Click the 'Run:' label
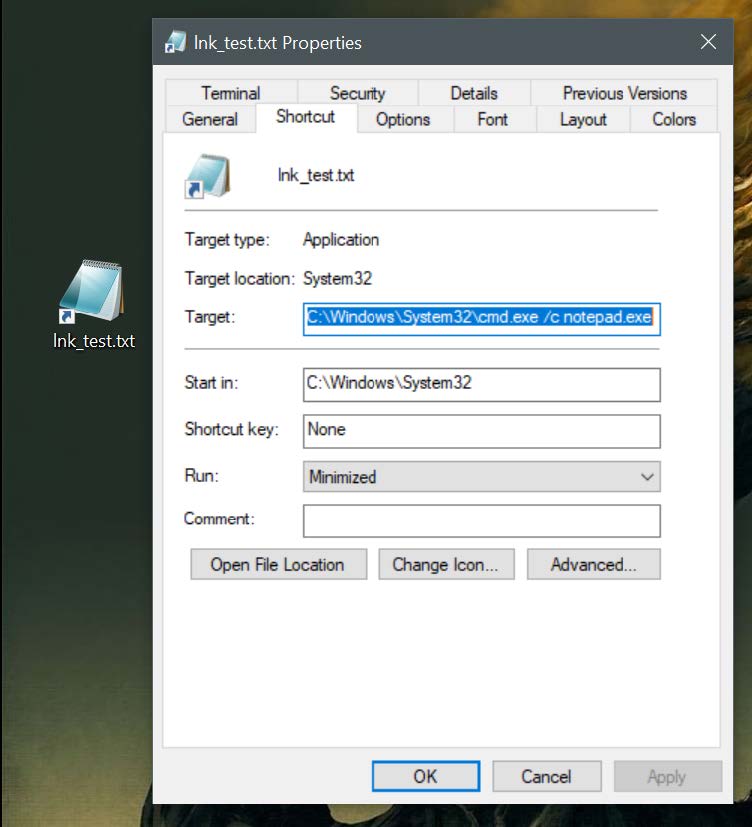The width and height of the screenshot is (752, 827). (x=201, y=475)
